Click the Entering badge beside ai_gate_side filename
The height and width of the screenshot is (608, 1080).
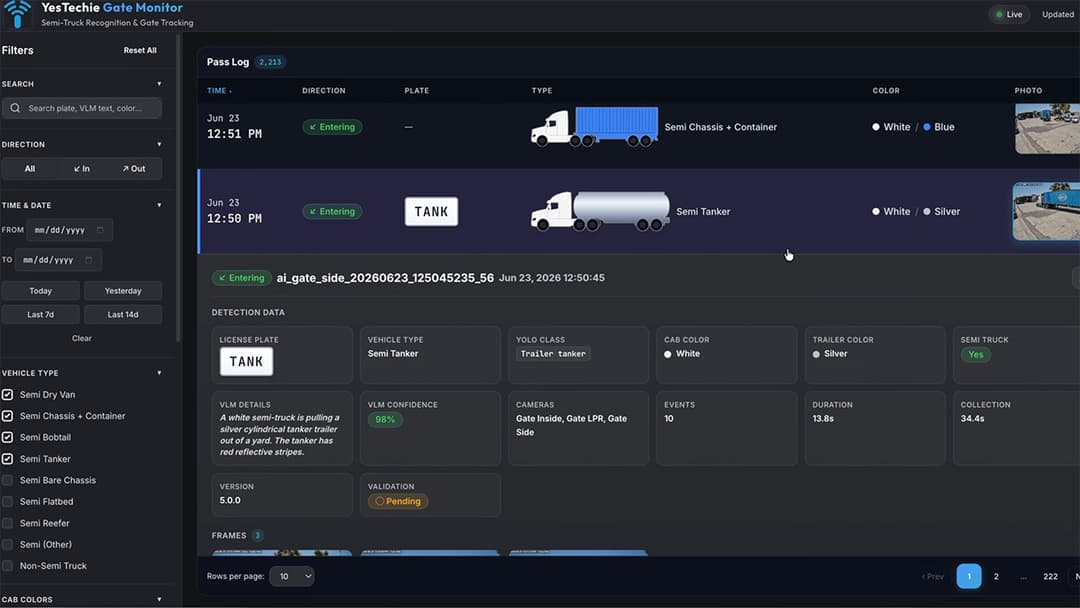(x=241, y=278)
